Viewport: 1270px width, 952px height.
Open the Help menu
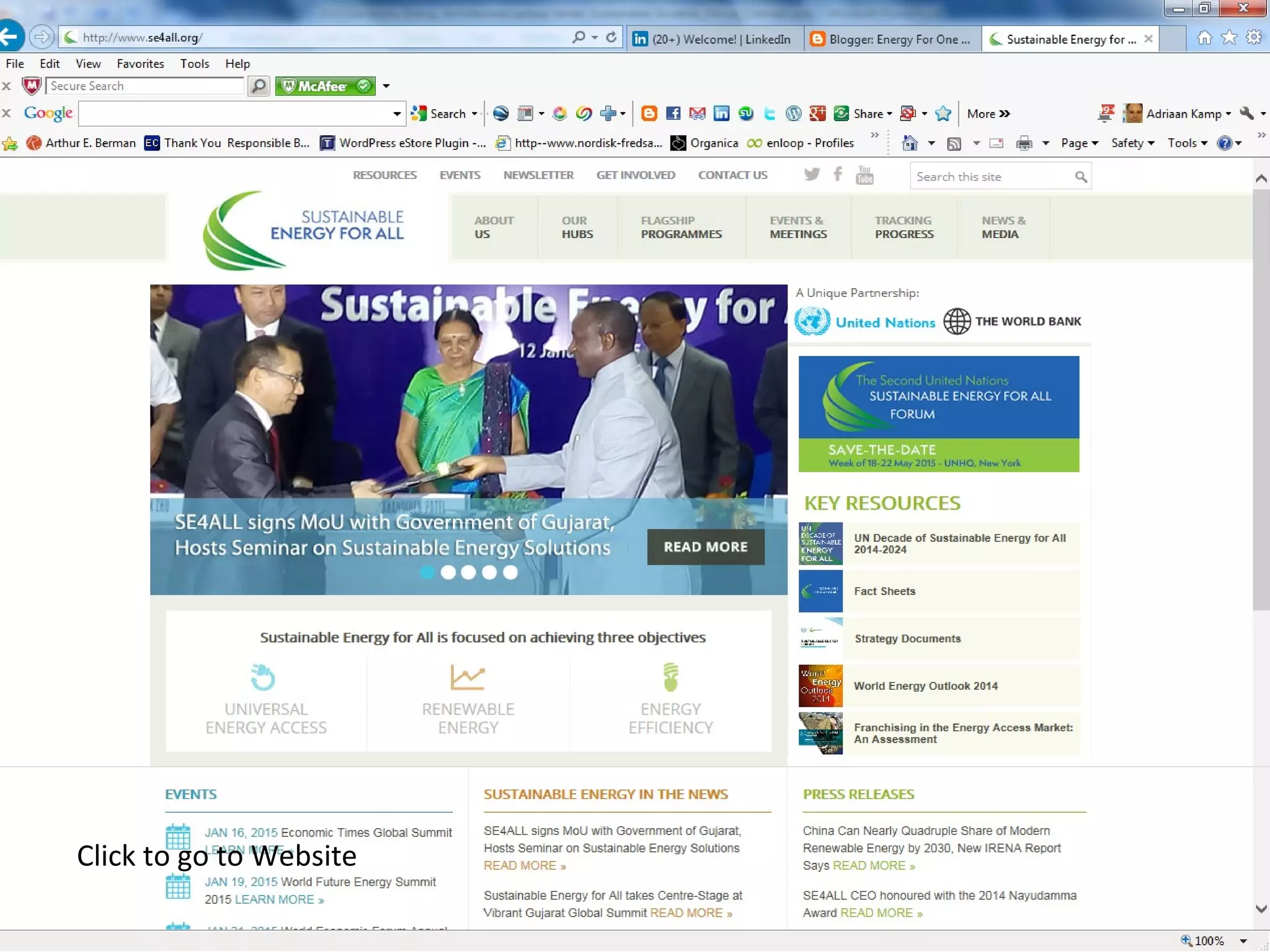click(x=238, y=64)
